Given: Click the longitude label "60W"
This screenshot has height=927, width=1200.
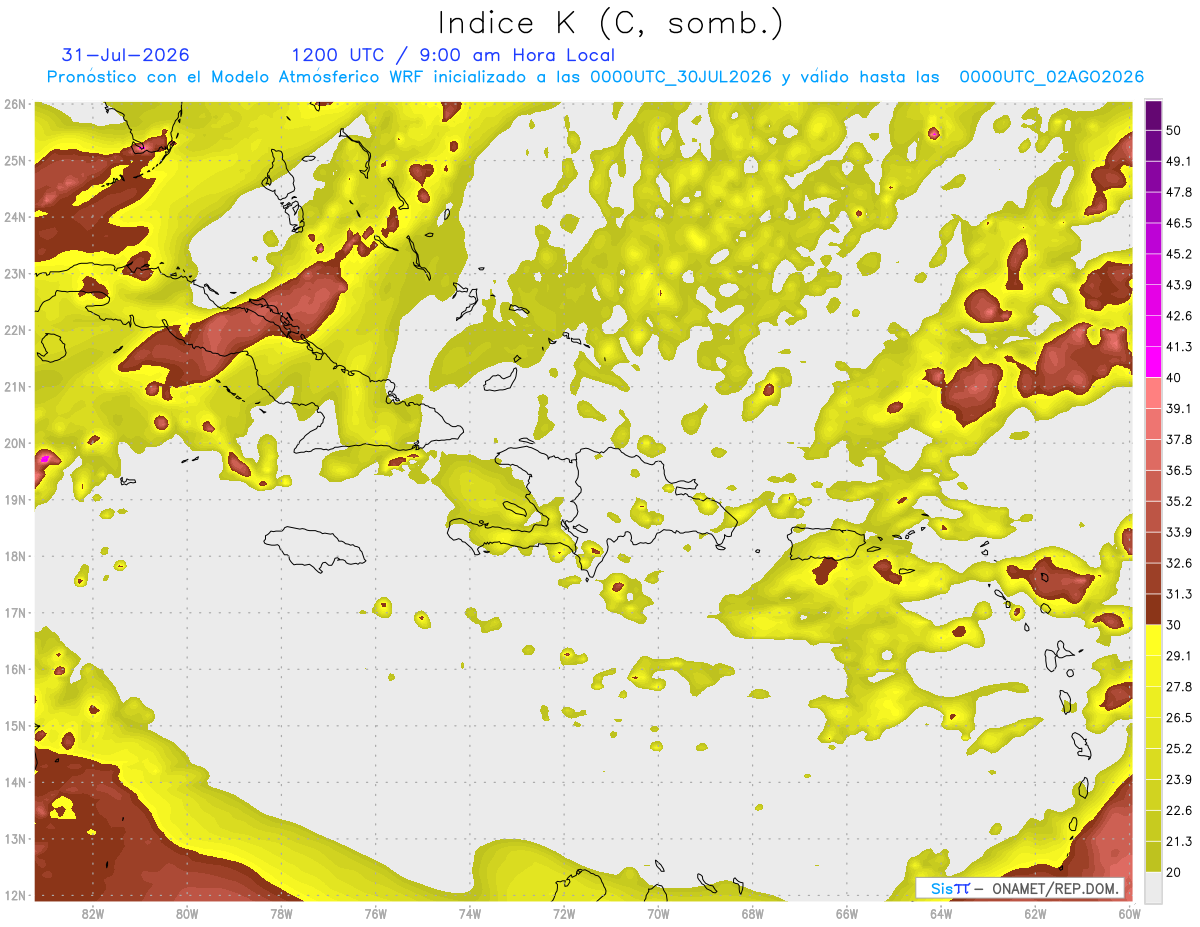Looking at the screenshot, I should (x=1130, y=914).
